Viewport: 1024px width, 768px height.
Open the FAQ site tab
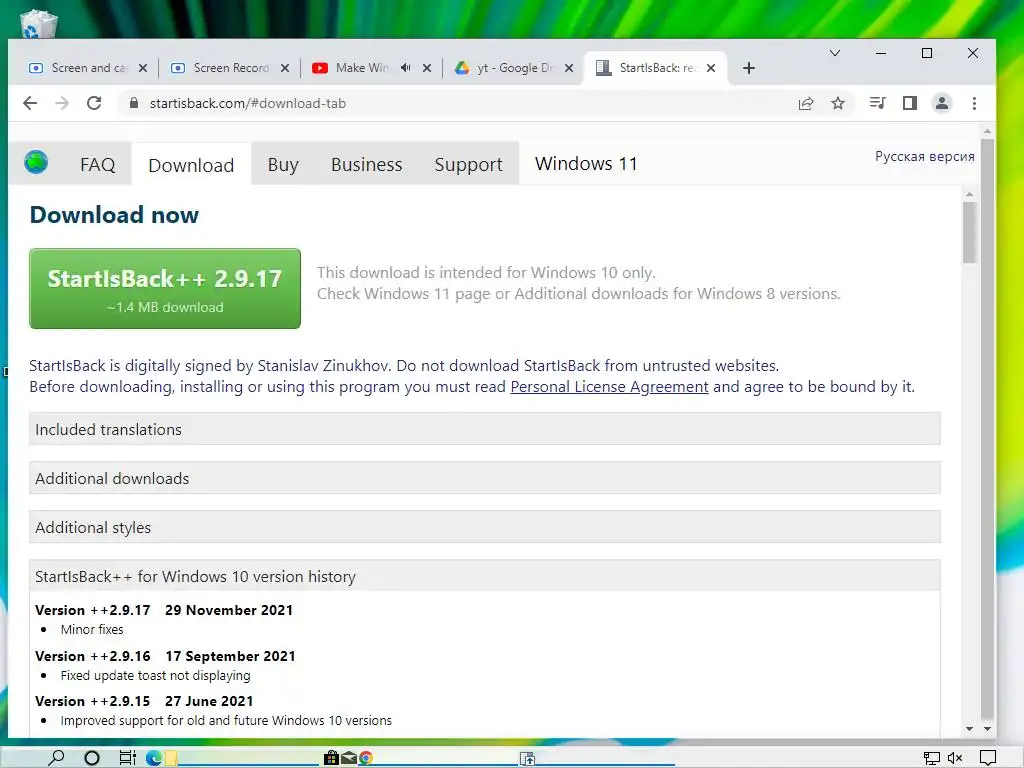tap(98, 165)
